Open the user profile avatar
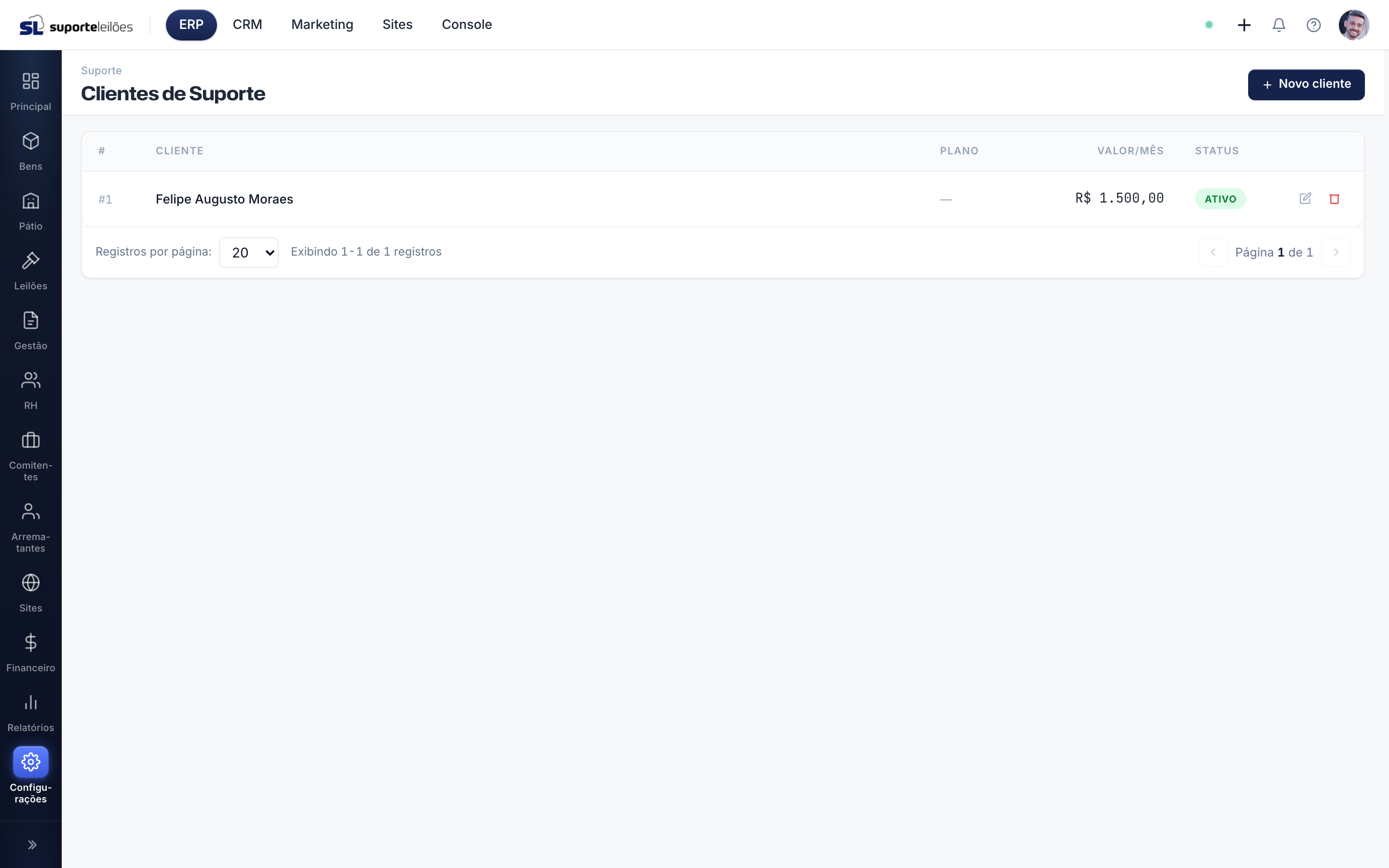The width and height of the screenshot is (1389, 868). [x=1353, y=25]
